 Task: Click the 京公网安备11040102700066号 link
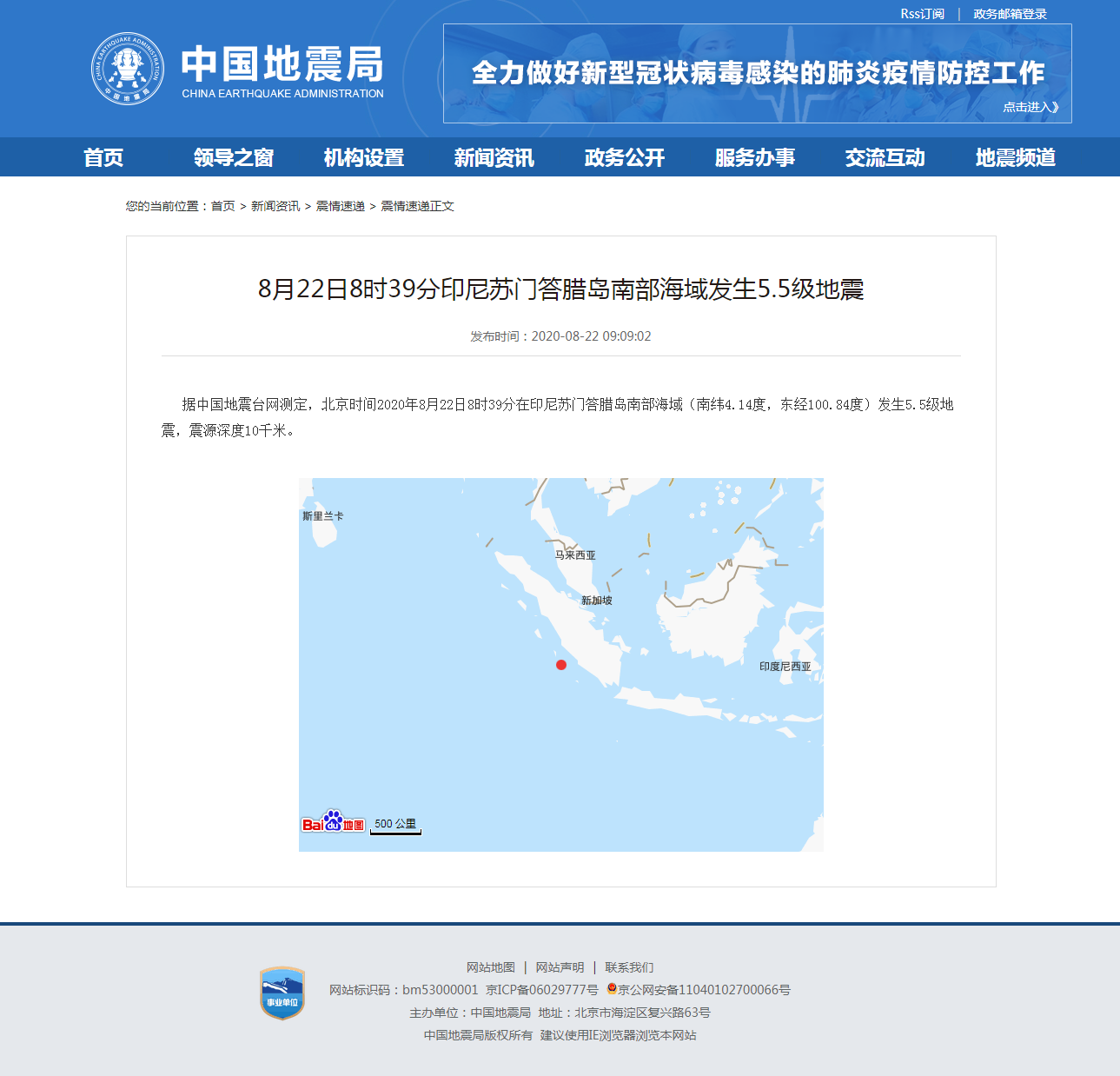point(704,990)
